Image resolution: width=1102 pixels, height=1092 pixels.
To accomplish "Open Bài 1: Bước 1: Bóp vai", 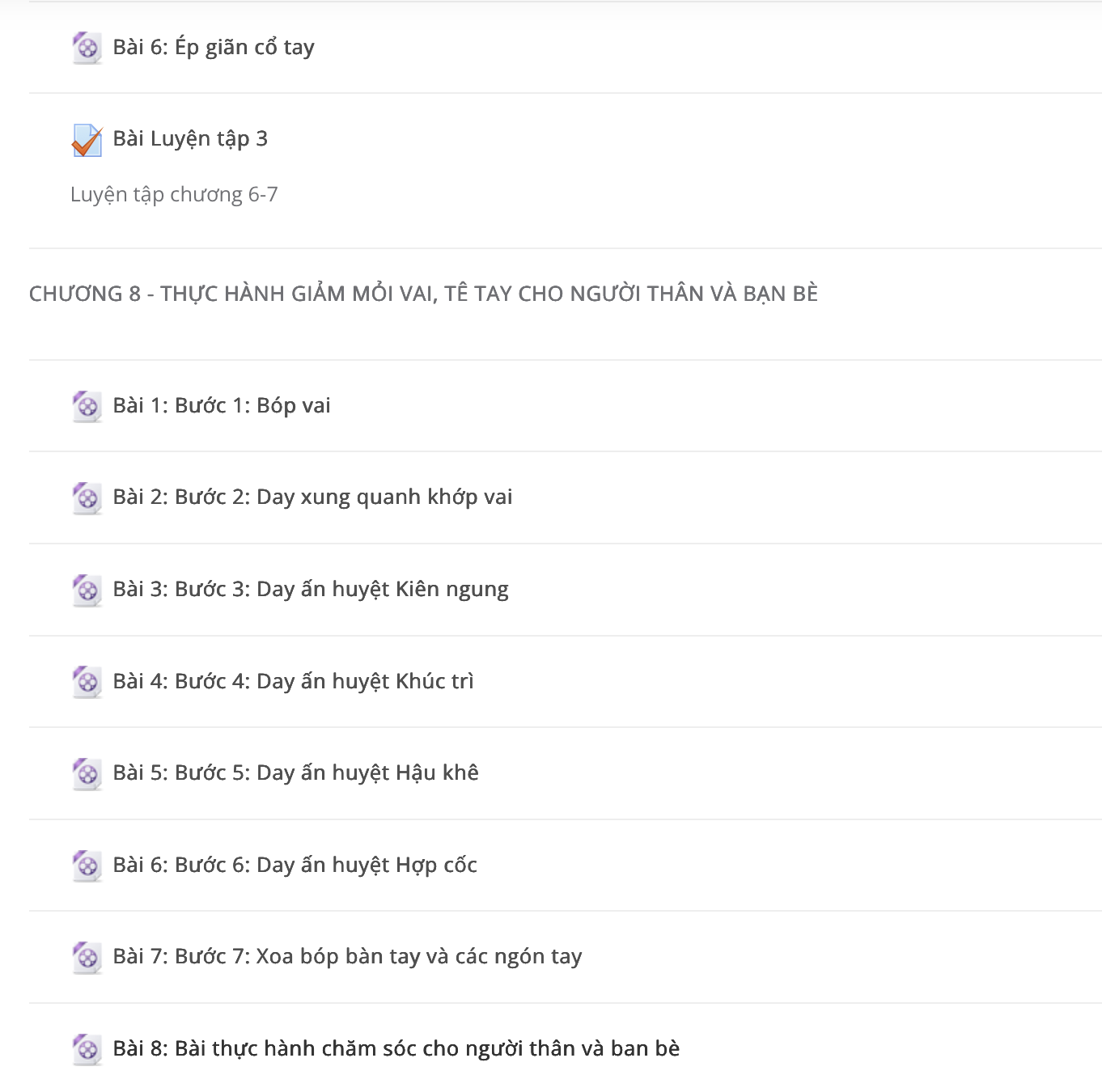I will 222,405.
